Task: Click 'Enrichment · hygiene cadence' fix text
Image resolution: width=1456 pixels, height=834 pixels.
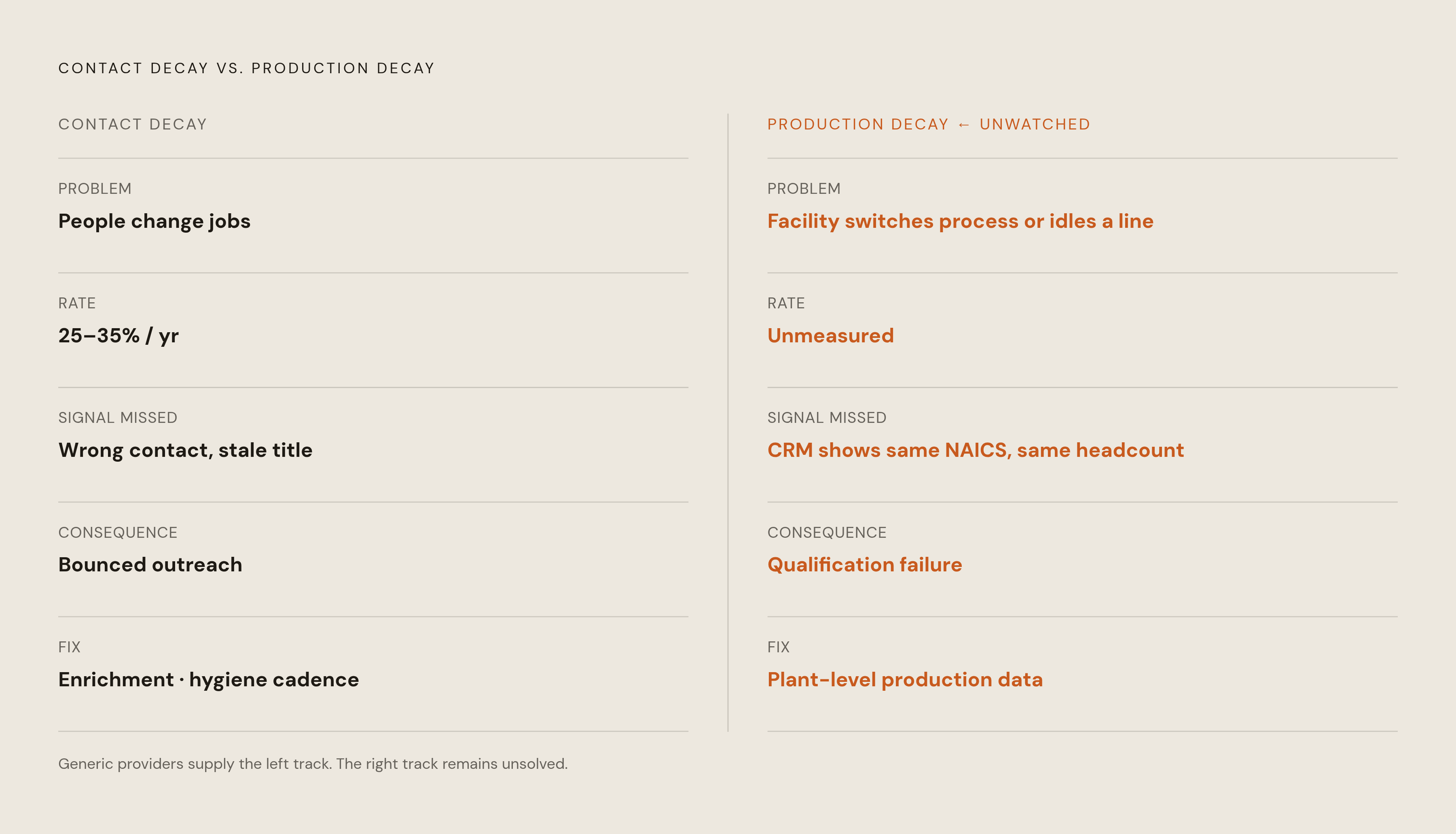Action: click(x=209, y=679)
